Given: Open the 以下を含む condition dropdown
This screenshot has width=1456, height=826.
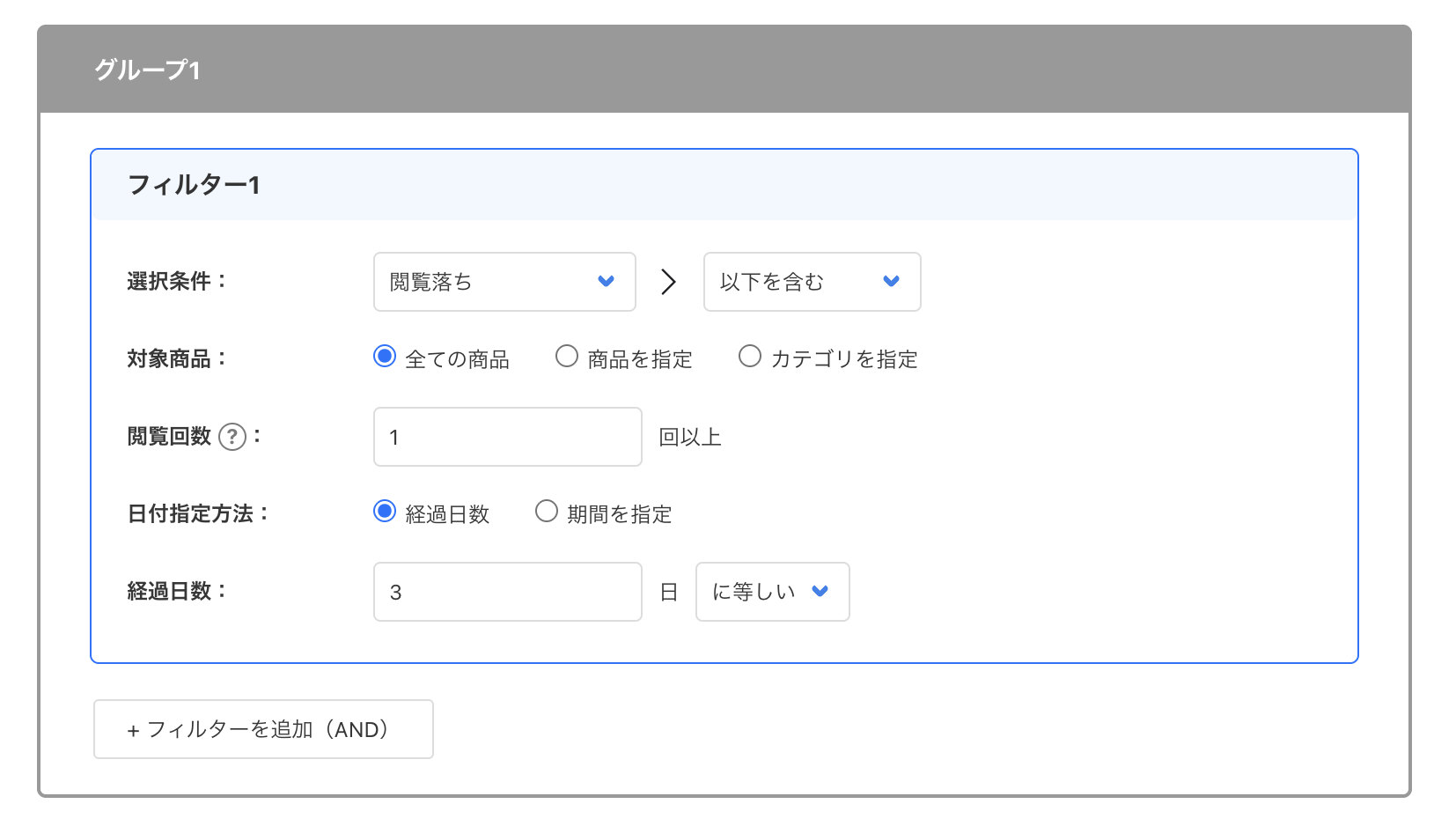Looking at the screenshot, I should (811, 282).
